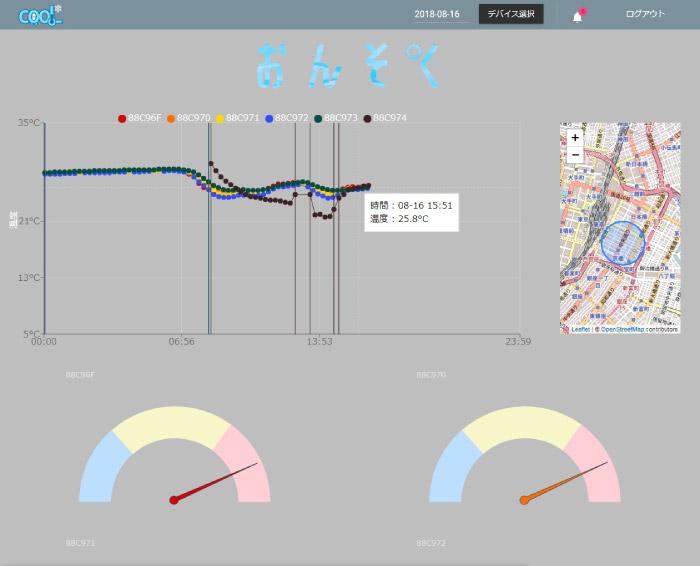Hide the 88C973 green series
700x566 pixels.
[336, 118]
